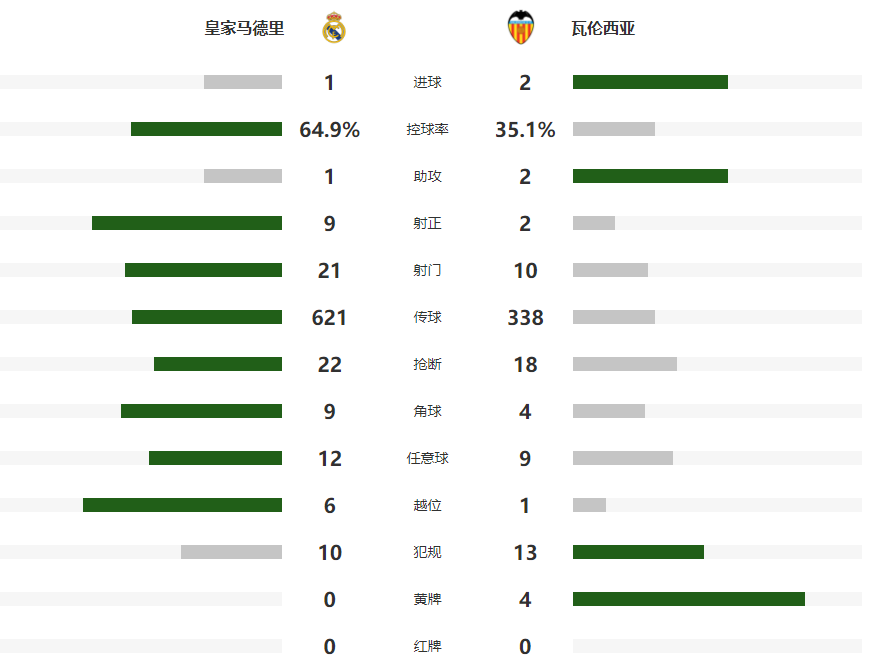Click Real Madrid's corner kicks bar
Image resolution: width=871 pixels, height=659 pixels.
201,411
